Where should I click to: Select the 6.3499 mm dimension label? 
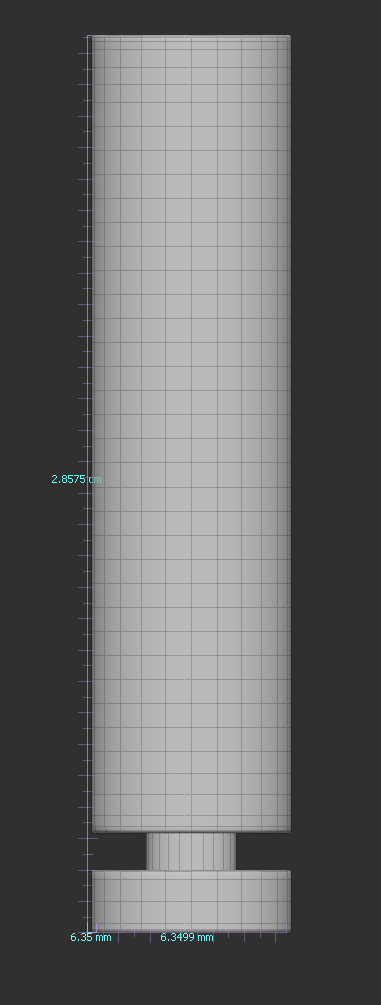click(187, 937)
